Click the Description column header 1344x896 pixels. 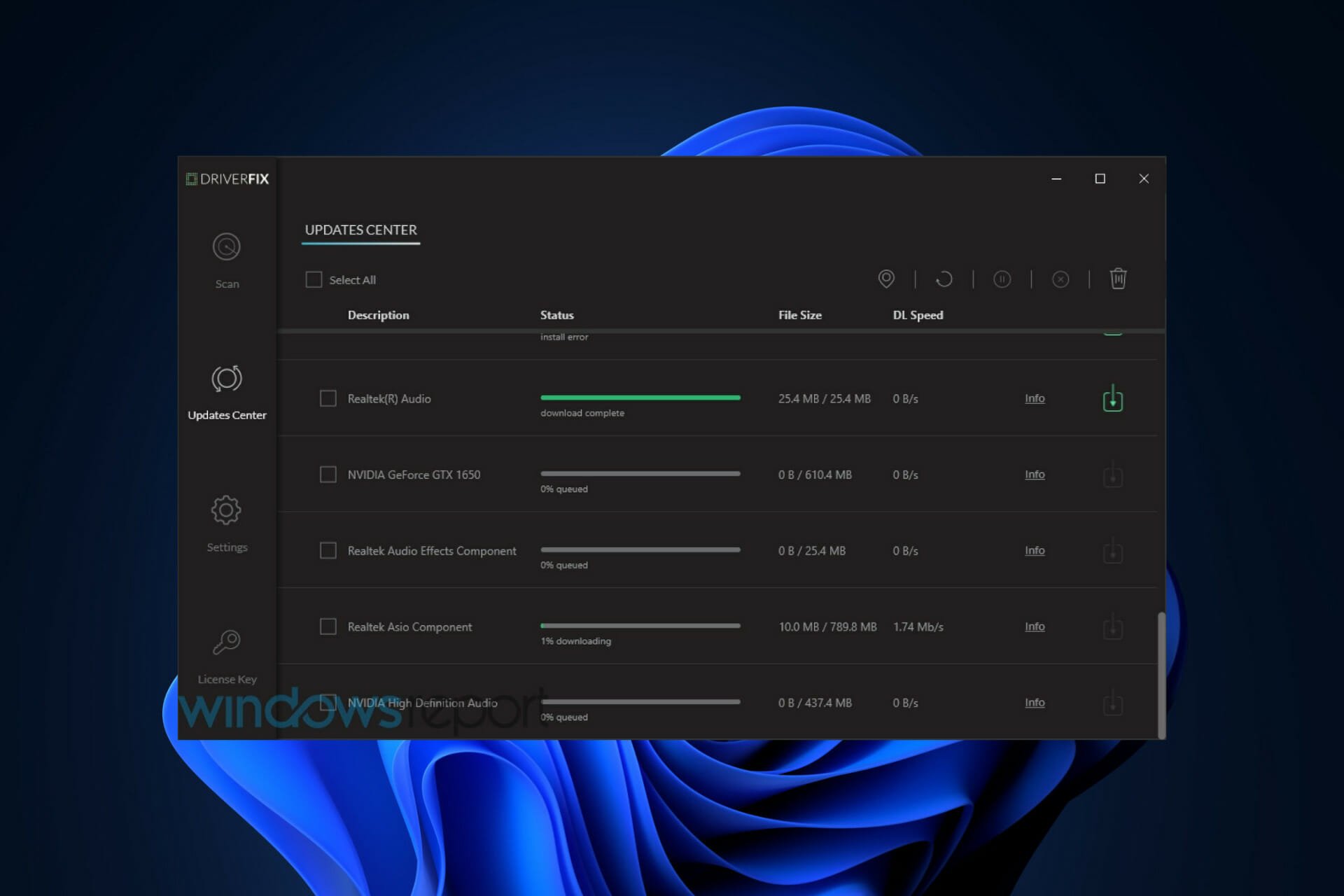pyautogui.click(x=378, y=316)
